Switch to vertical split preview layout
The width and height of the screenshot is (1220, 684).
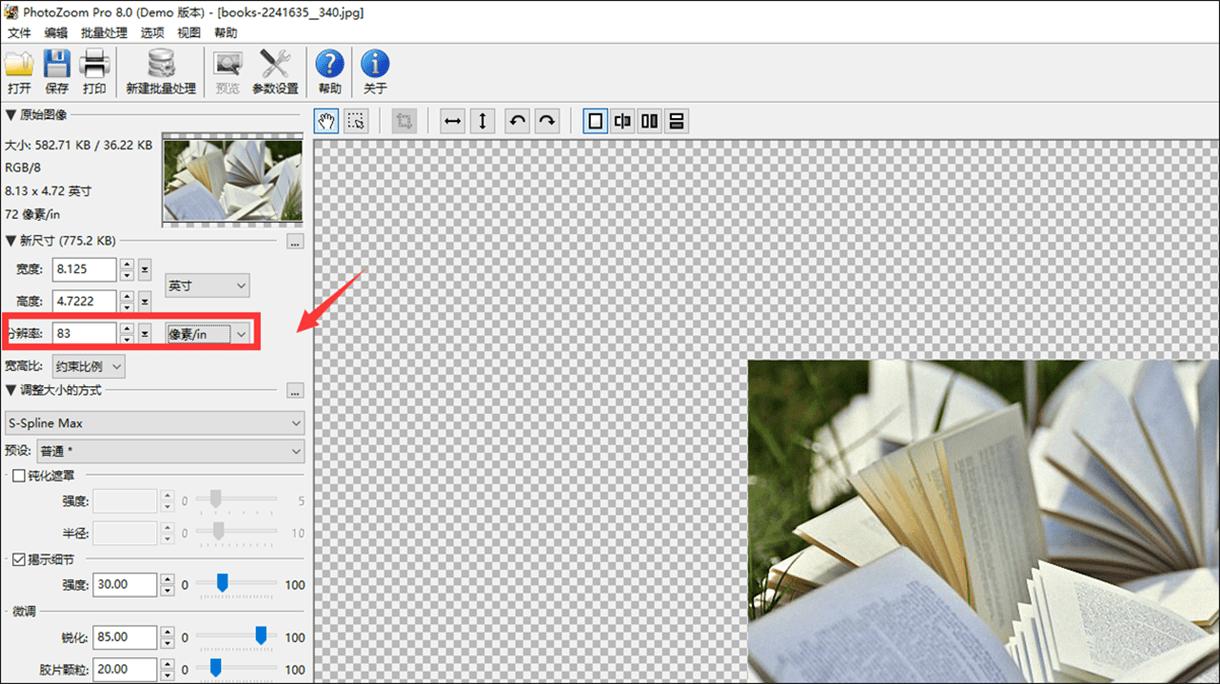pyautogui.click(x=650, y=121)
